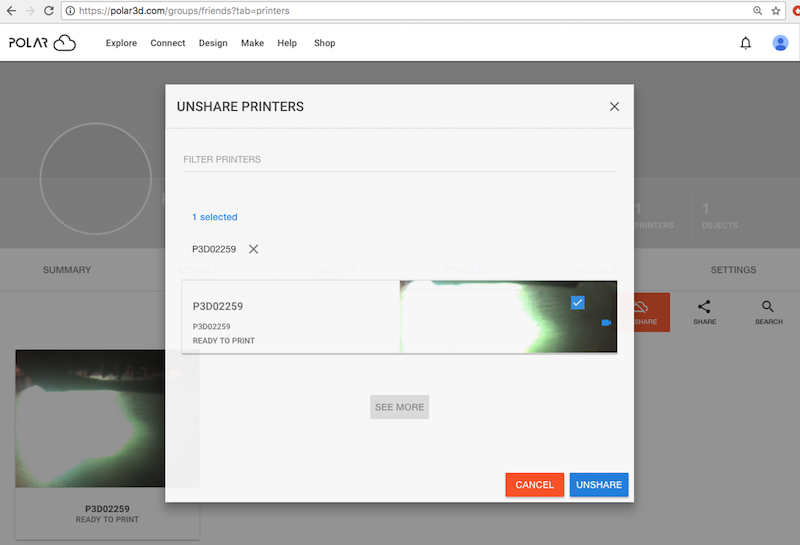The height and width of the screenshot is (545, 800).
Task: Click P3D02259 label under background thumbnail
Action: tap(107, 509)
